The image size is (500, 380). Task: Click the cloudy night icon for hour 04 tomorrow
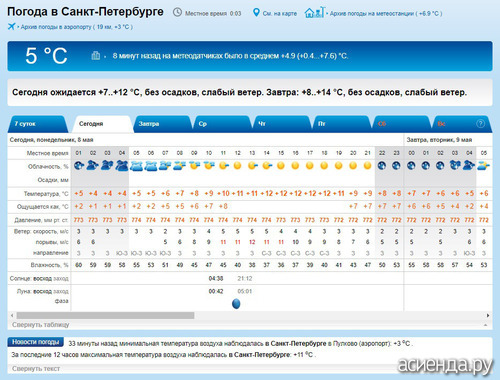469,165
